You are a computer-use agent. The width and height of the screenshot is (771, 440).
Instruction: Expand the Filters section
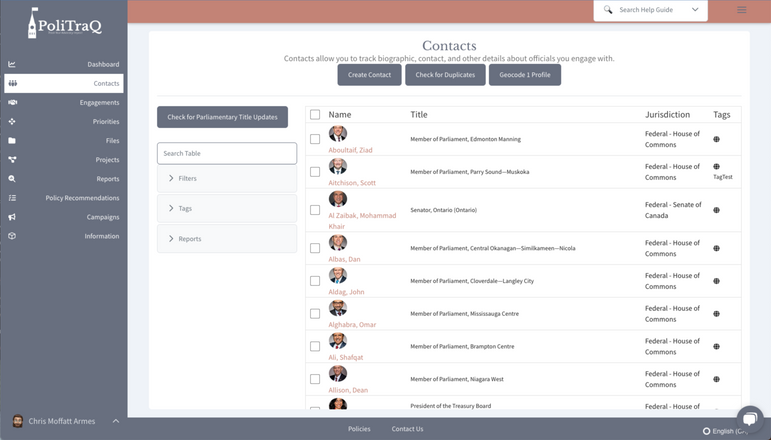tap(227, 178)
